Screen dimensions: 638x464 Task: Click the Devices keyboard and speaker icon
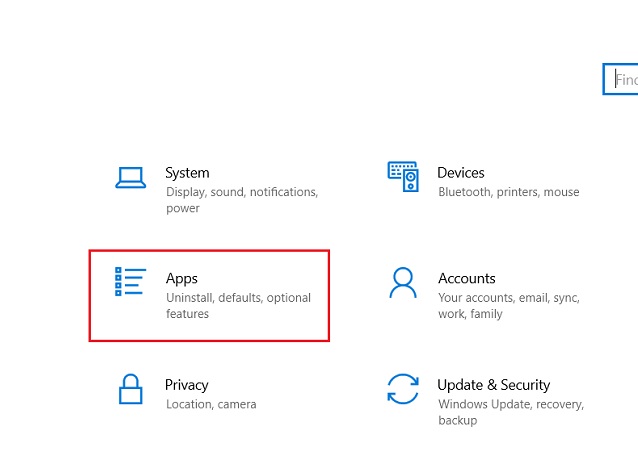click(402, 177)
